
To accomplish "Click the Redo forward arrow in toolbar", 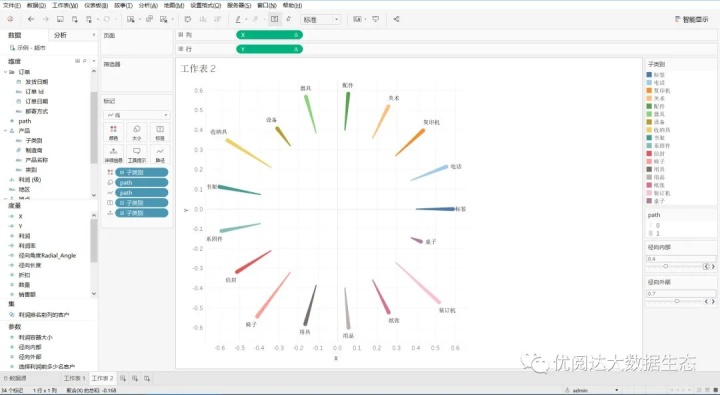I will coord(45,19).
